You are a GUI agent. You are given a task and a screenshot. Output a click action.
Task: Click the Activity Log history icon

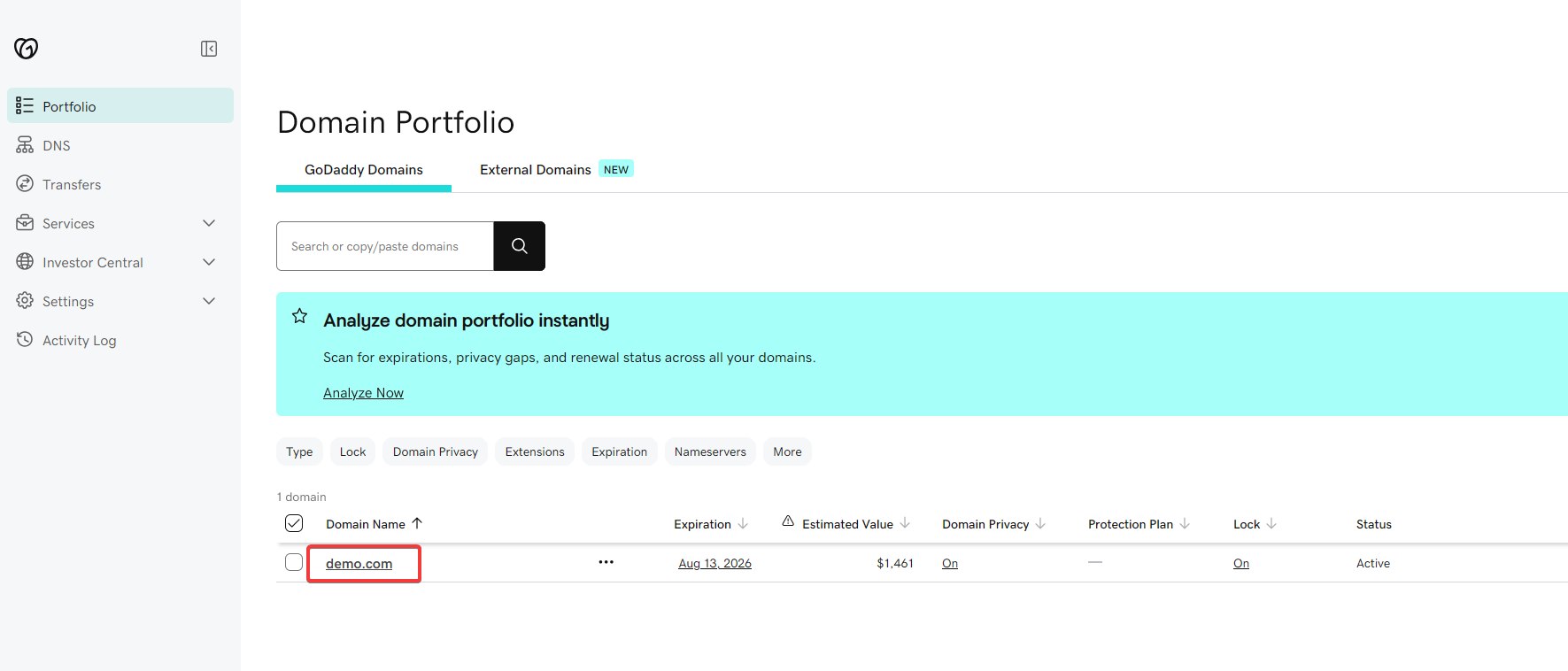[25, 340]
